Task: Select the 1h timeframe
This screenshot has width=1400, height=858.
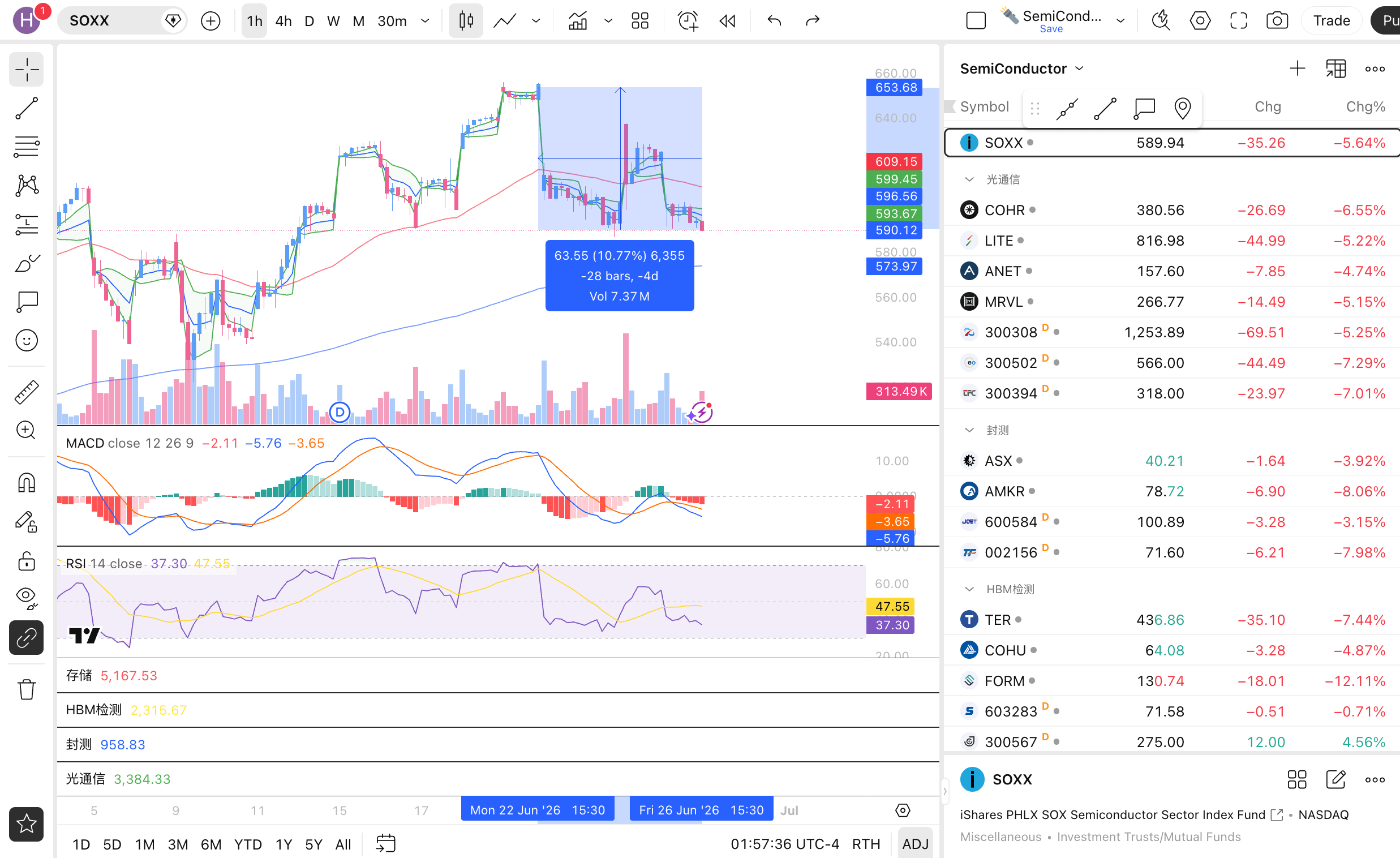Action: point(255,21)
